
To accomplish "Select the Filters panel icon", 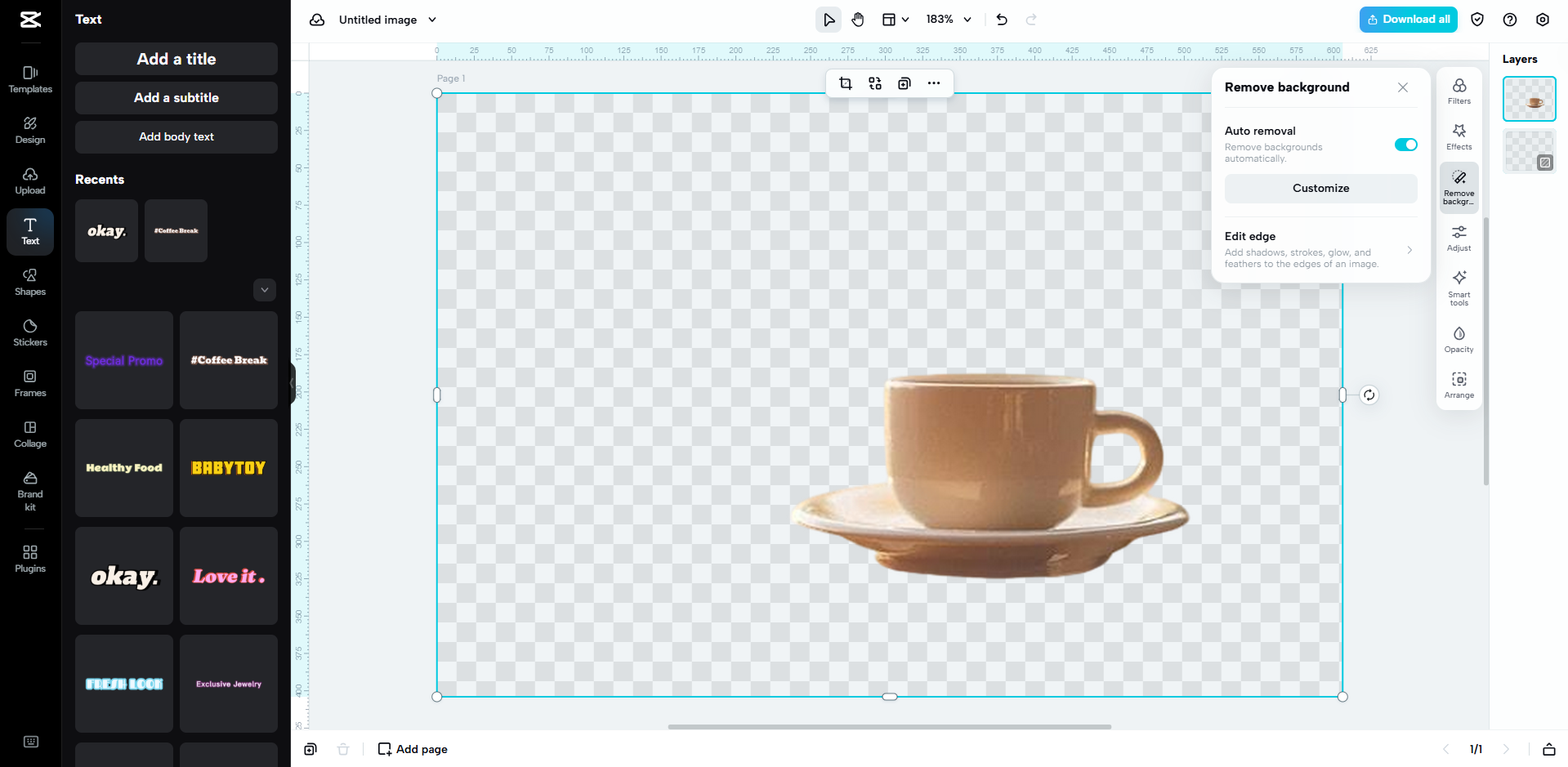I will pyautogui.click(x=1459, y=91).
